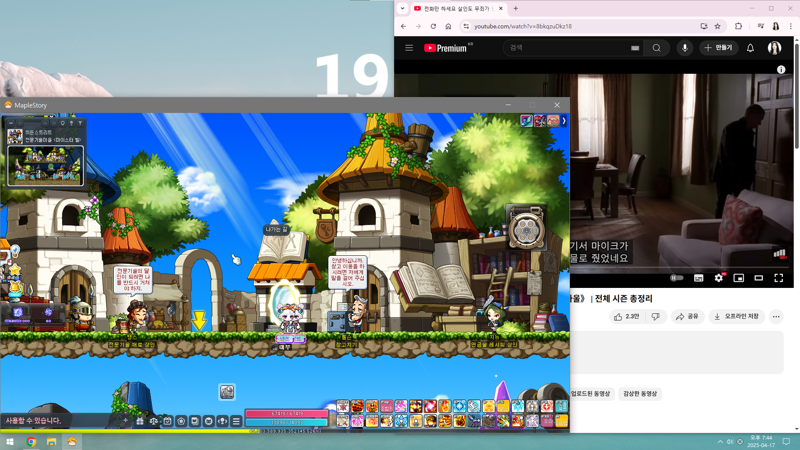
Task: Click the Chrome home button
Action: tap(448, 27)
